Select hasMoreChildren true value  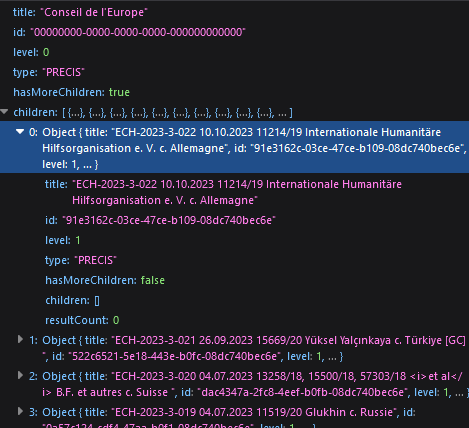point(119,92)
